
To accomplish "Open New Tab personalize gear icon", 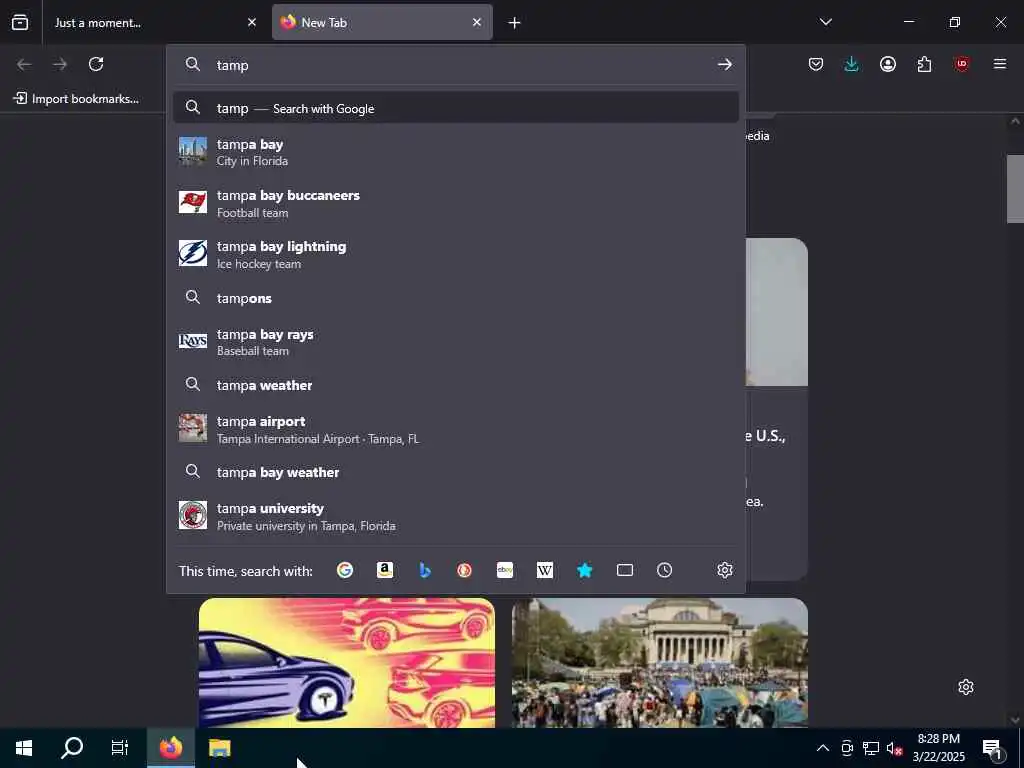I will pos(965,687).
